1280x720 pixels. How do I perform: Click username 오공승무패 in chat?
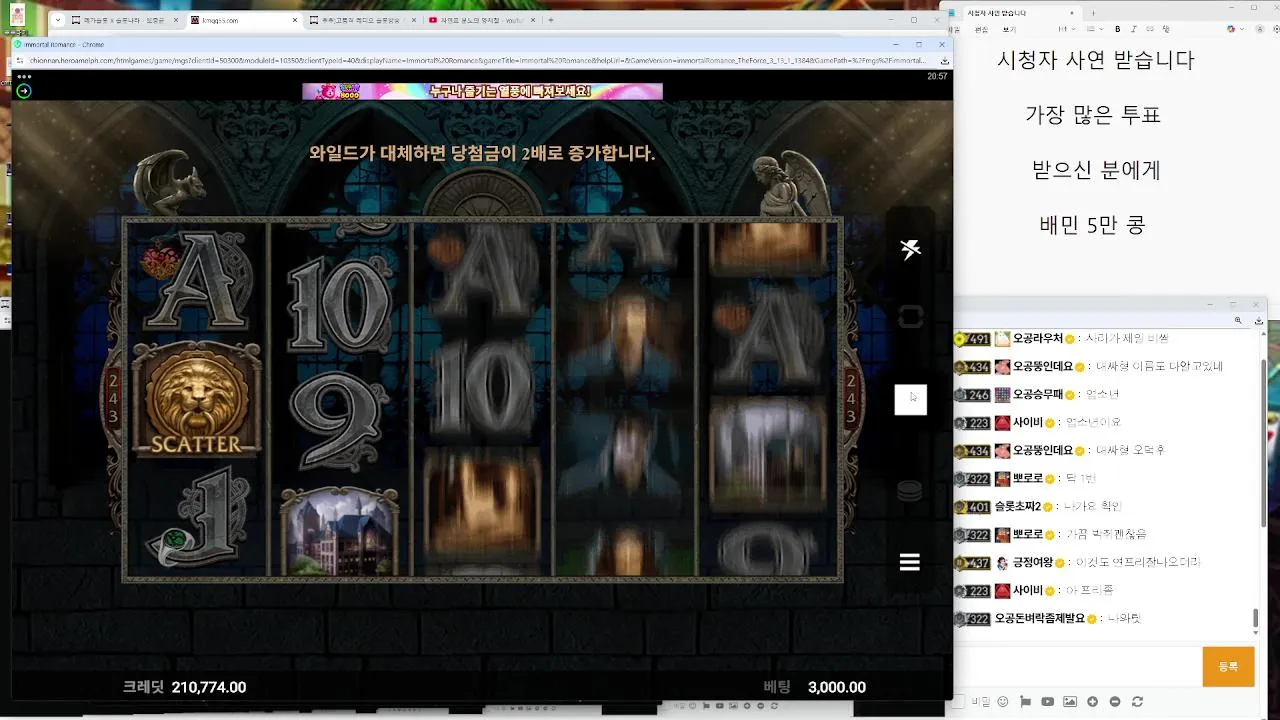[1037, 395]
